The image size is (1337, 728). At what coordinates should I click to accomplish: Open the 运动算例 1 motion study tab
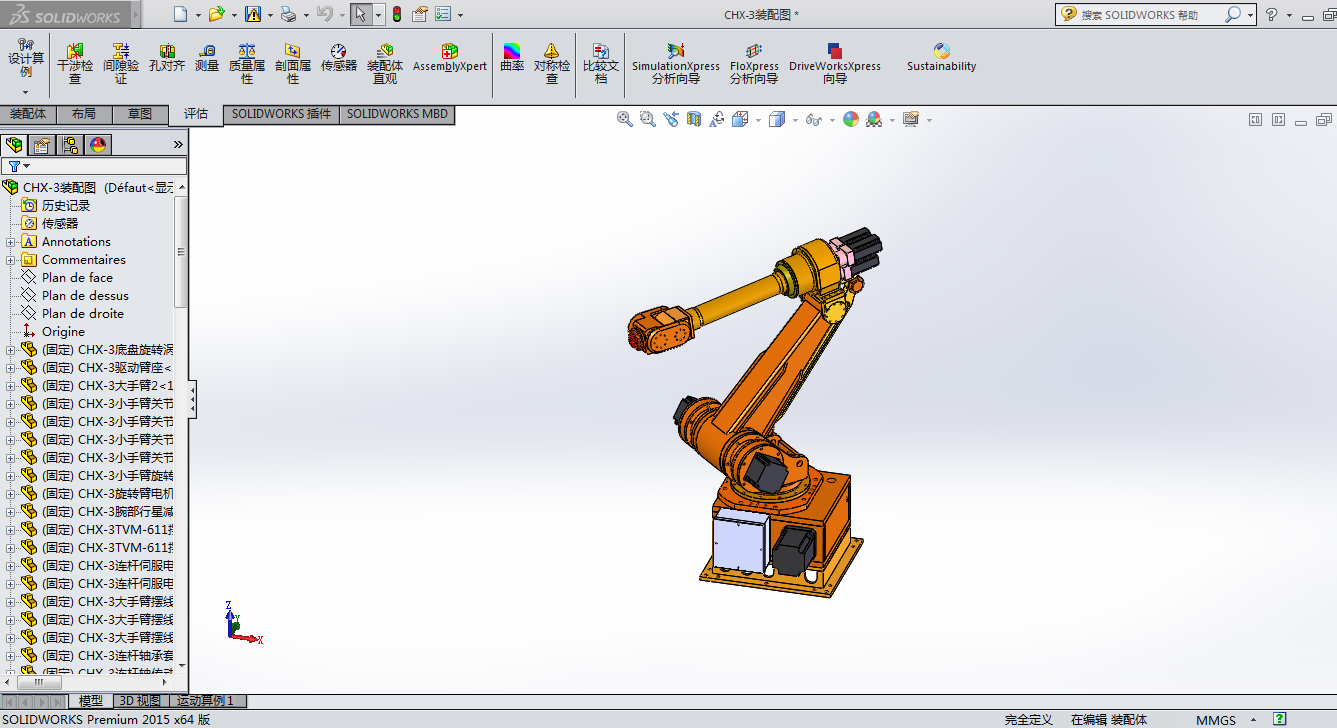205,701
